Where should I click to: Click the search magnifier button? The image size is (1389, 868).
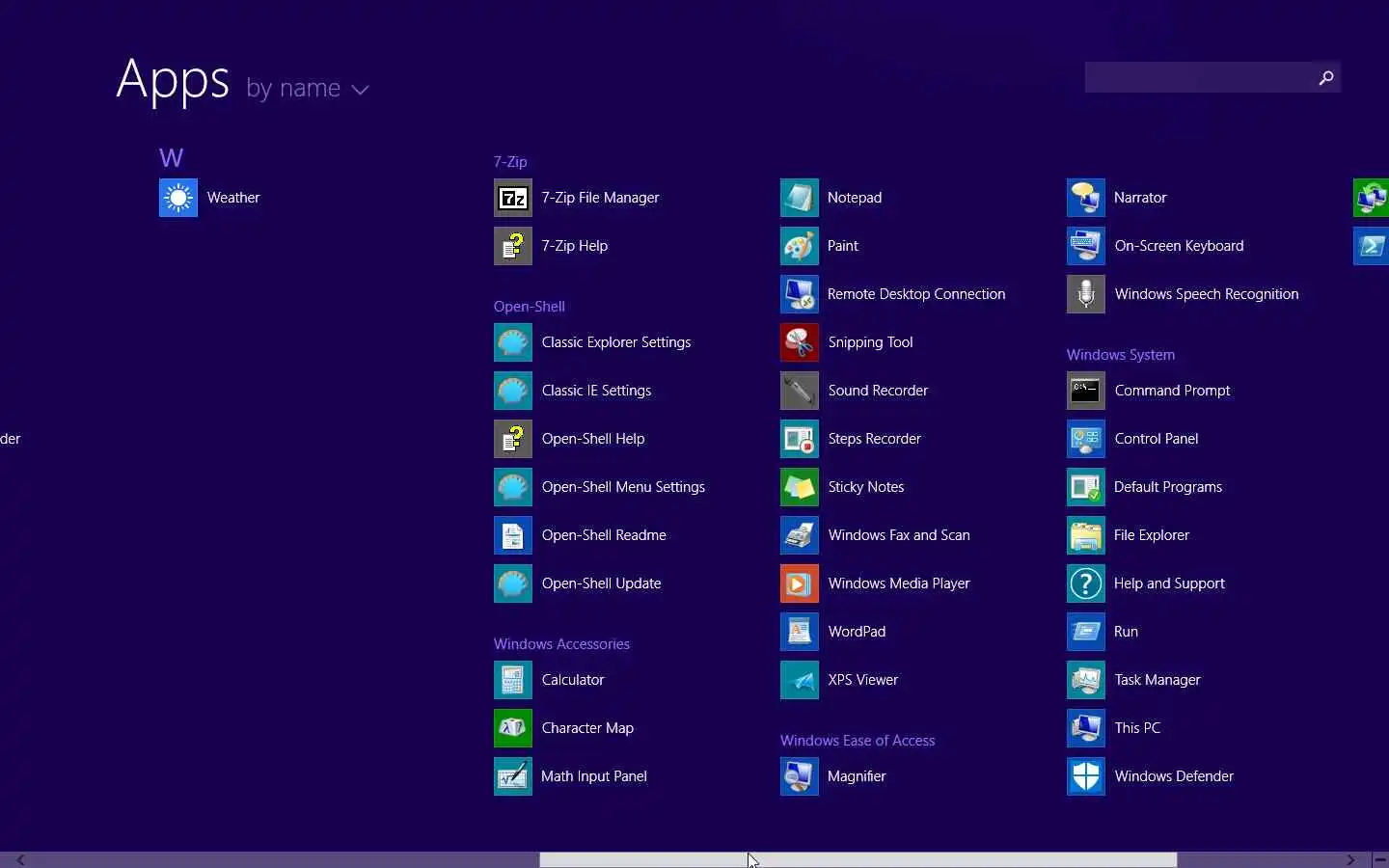[1326, 77]
